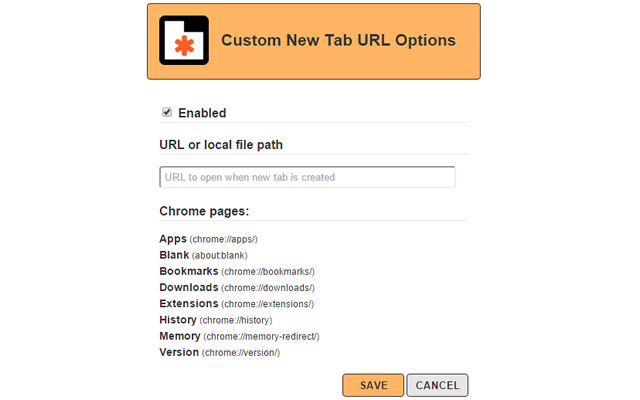The width and height of the screenshot is (640, 400).
Task: Save the new tab options
Action: (x=373, y=385)
